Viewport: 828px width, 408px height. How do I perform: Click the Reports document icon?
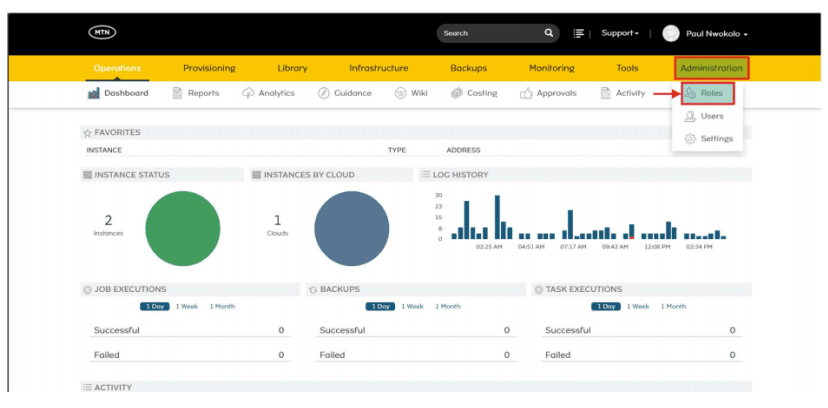click(x=177, y=93)
